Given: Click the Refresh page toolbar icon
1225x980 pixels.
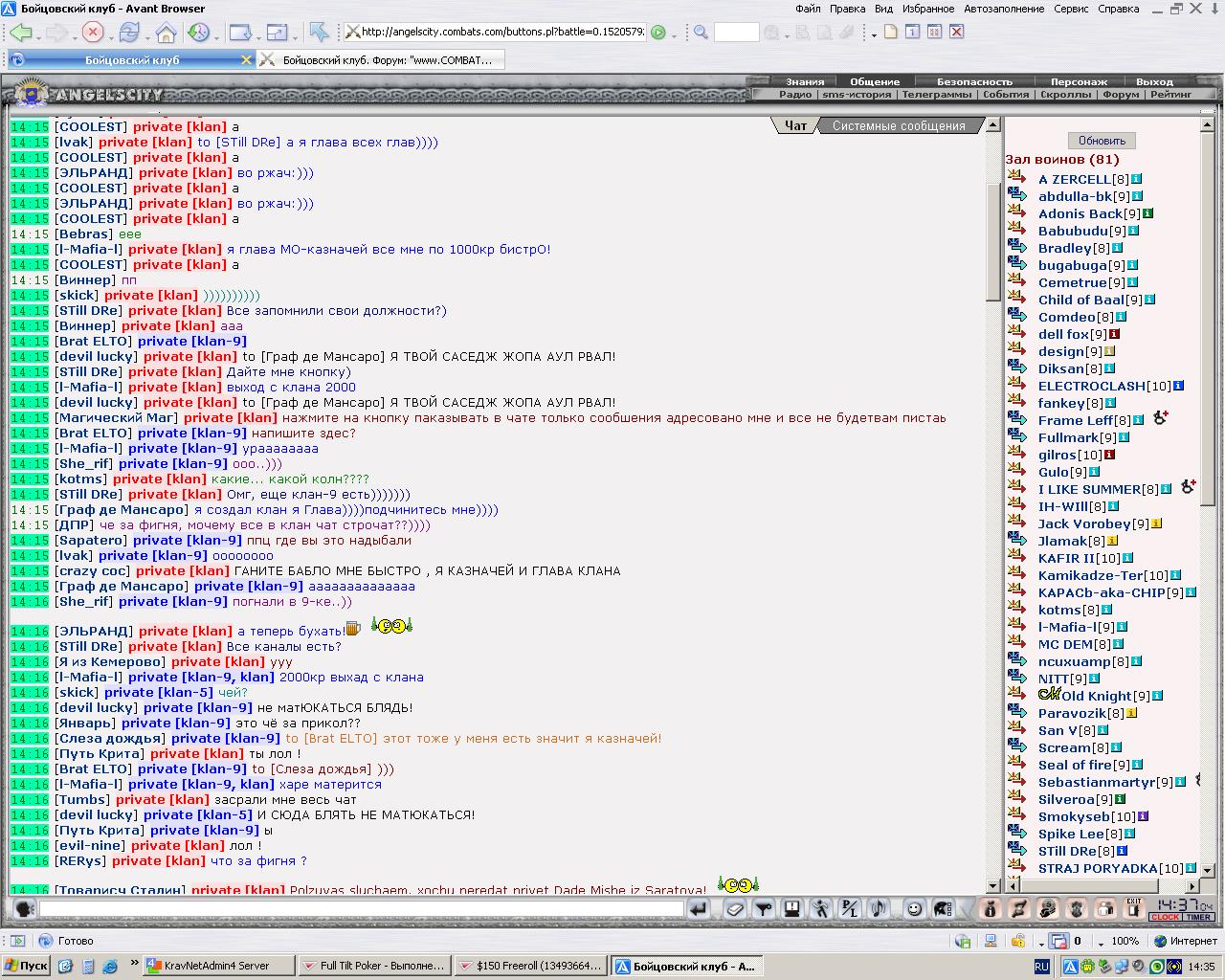Looking at the screenshot, I should point(129,33).
